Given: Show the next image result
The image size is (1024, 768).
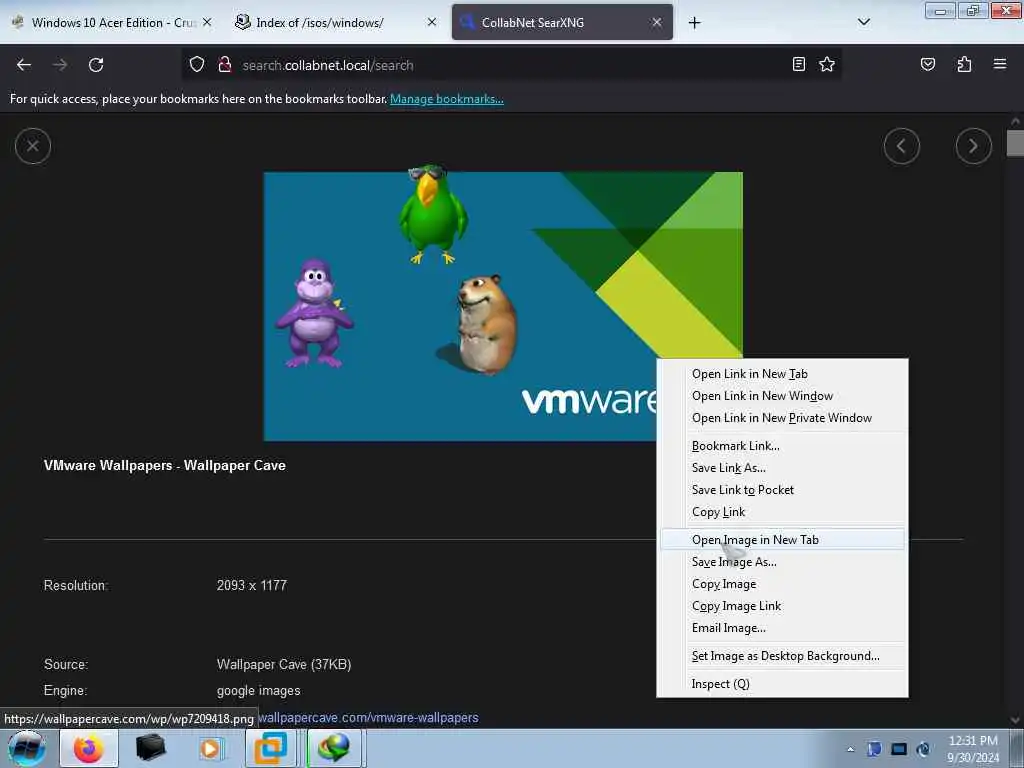Looking at the screenshot, I should (x=973, y=146).
